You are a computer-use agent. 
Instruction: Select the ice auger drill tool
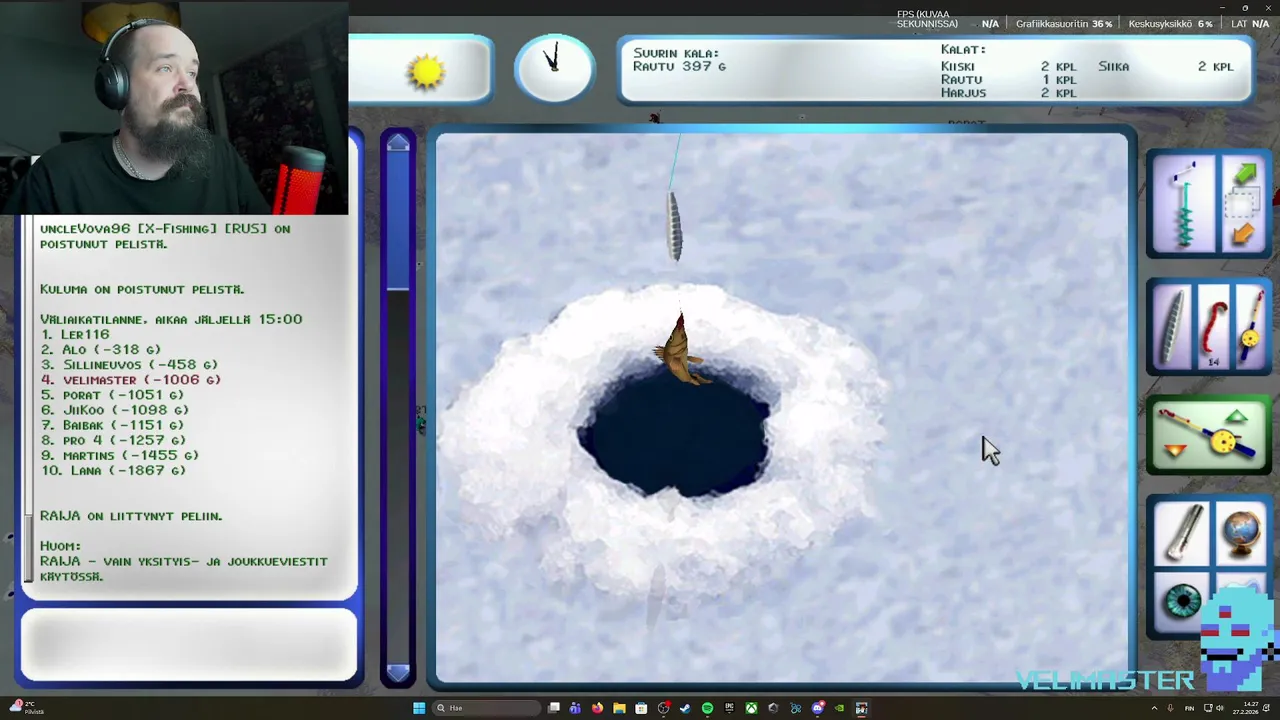[x=1185, y=205]
